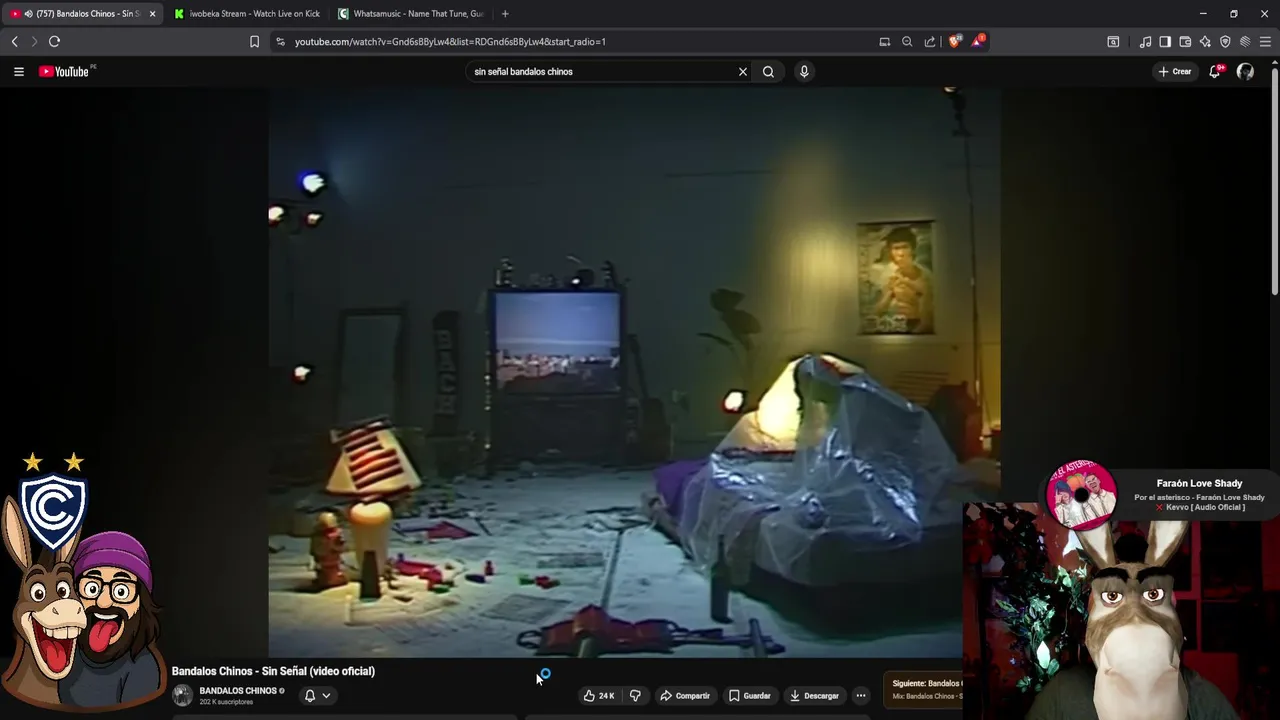Switch to Bandalos Chinos YouTube tab
Image resolution: width=1280 pixels, height=720 pixels.
click(x=84, y=14)
